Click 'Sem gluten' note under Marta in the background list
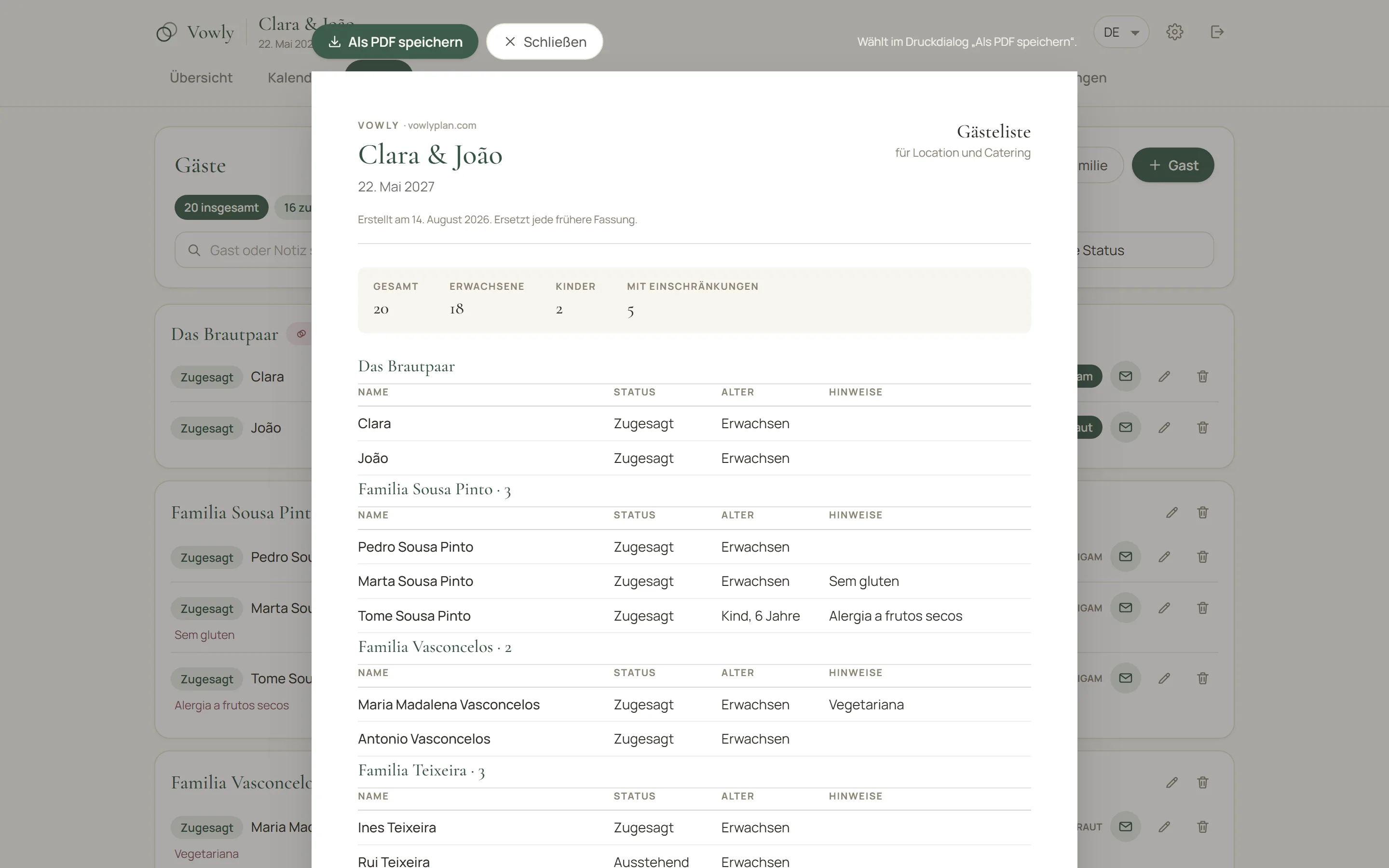 204,635
